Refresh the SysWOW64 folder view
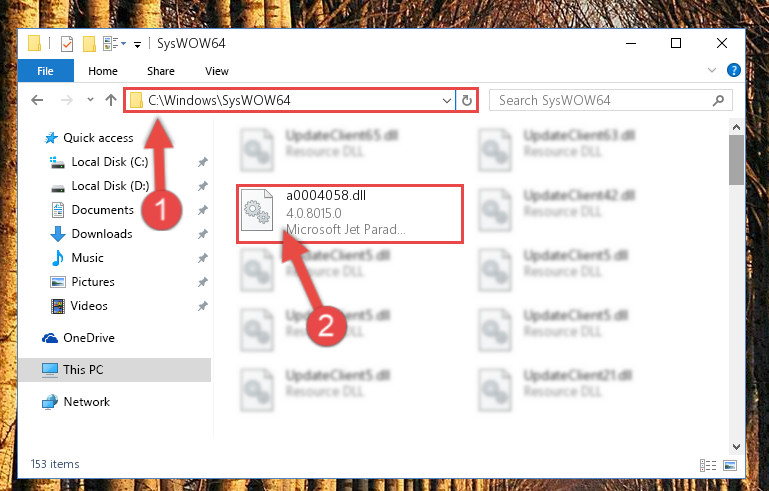Image resolution: width=769 pixels, height=491 pixels. coord(467,101)
